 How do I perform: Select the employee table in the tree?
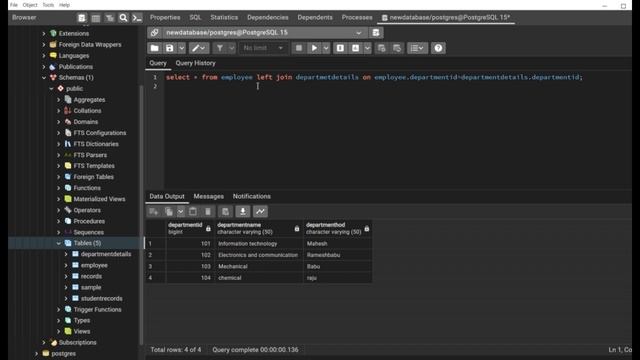[x=94, y=265]
